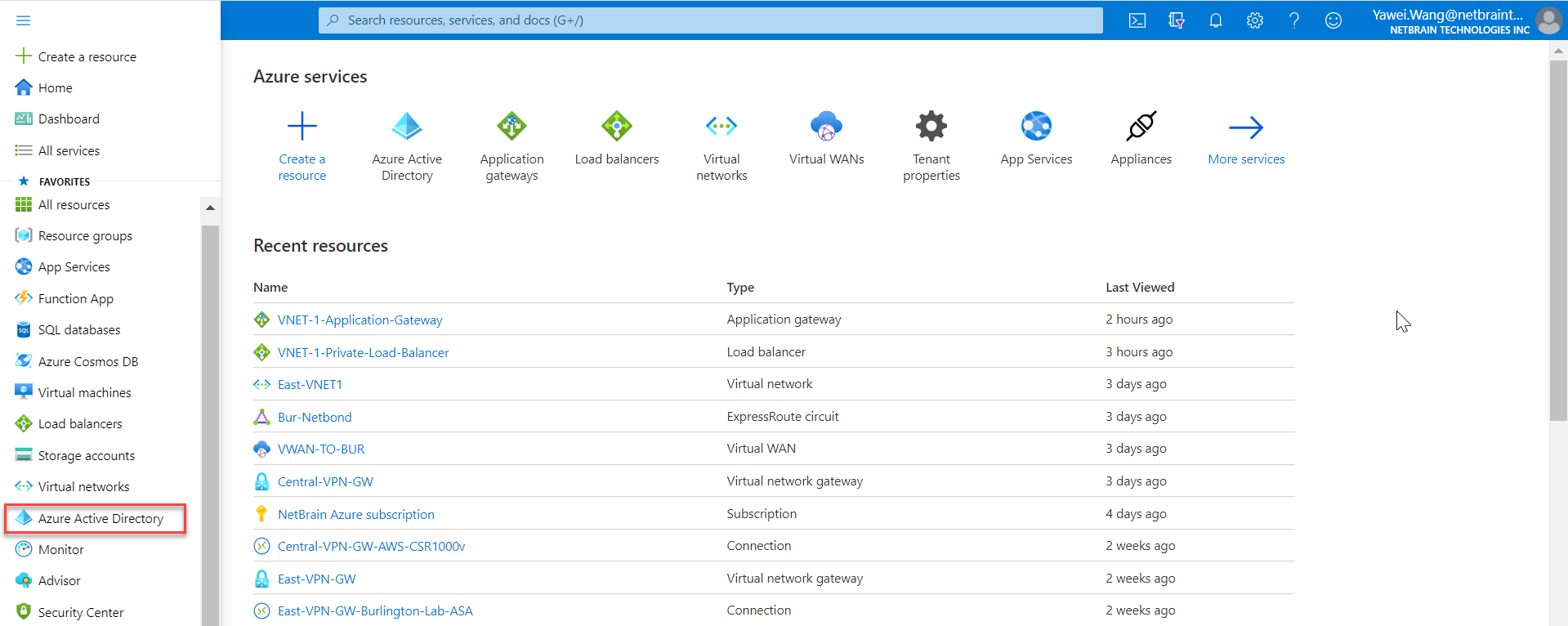Image resolution: width=1568 pixels, height=626 pixels.
Task: Open Application gateways service tile icon
Action: [x=512, y=126]
